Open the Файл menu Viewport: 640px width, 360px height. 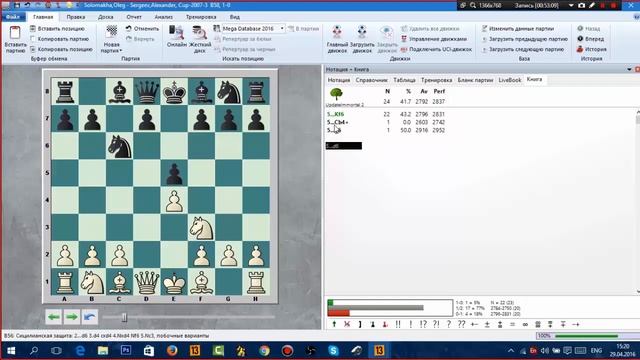point(13,17)
